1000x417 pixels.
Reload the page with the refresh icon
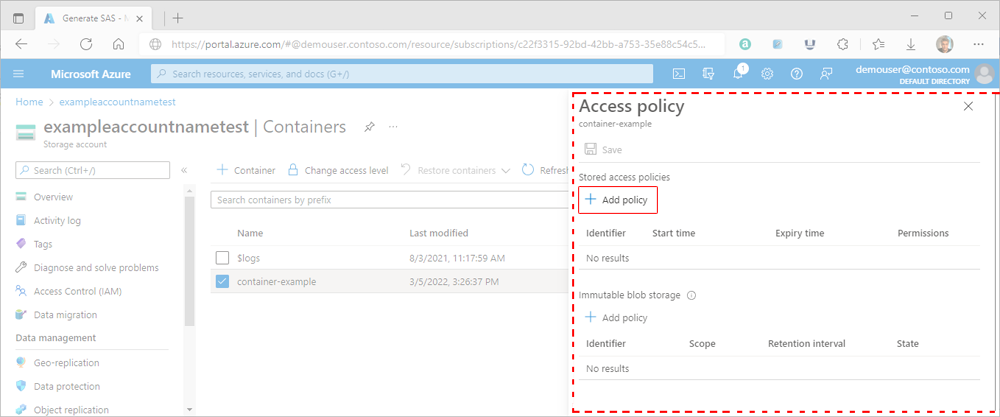click(x=86, y=44)
